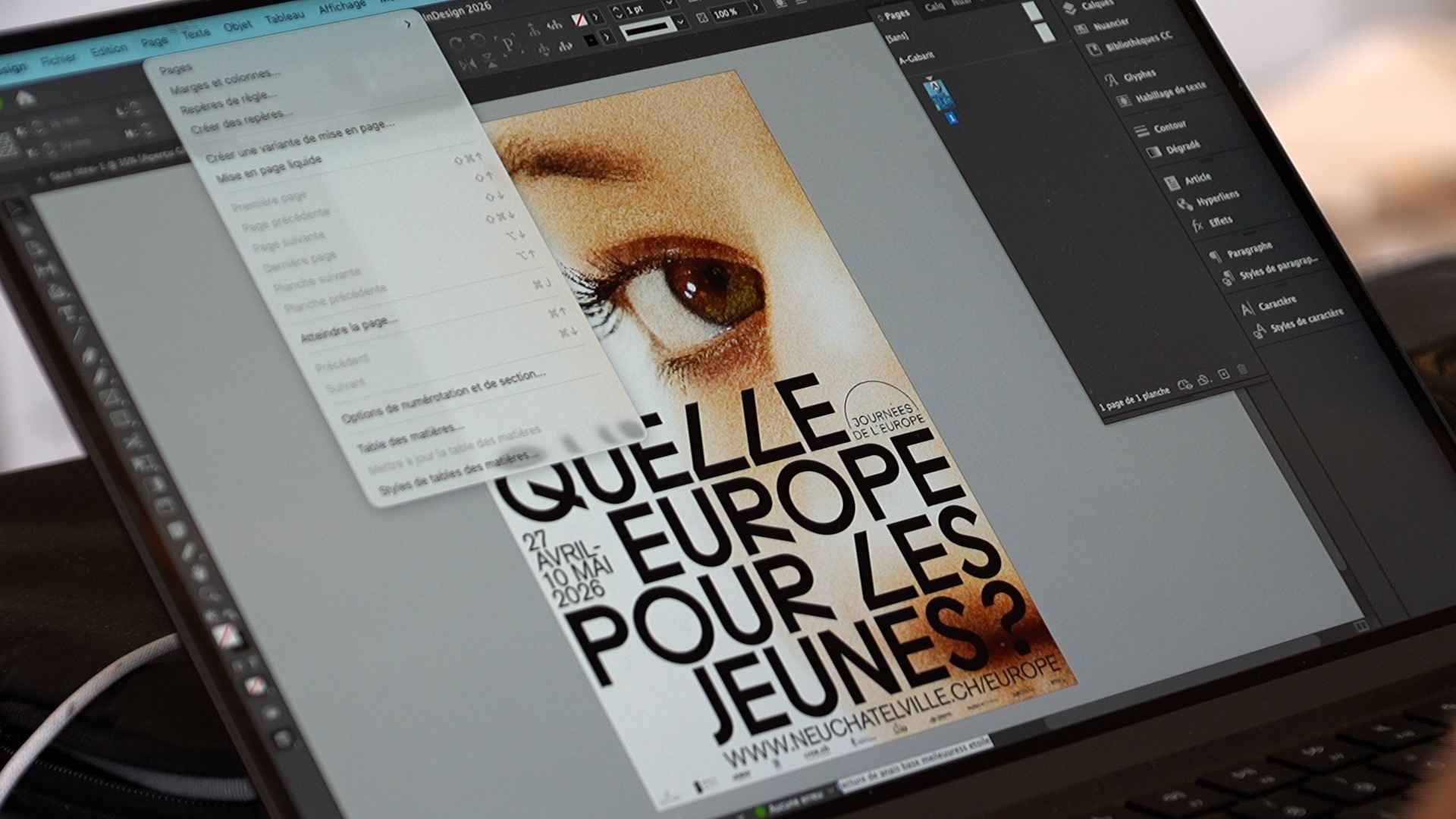Click the fill color swatch with red slash
Image resolution: width=1456 pixels, height=819 pixels.
pyautogui.click(x=580, y=18)
